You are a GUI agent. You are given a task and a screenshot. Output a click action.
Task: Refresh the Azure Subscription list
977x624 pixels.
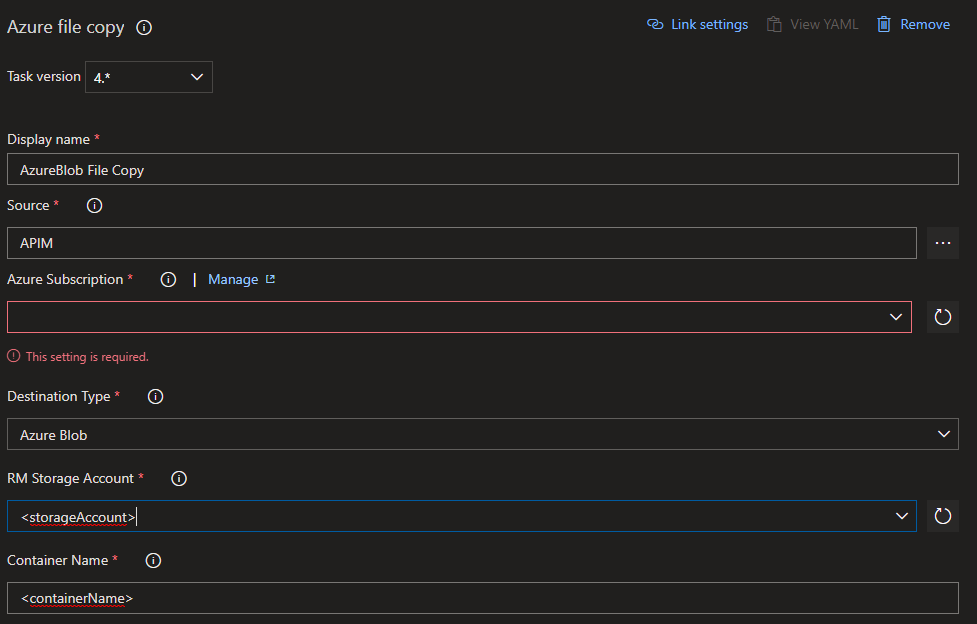(942, 317)
